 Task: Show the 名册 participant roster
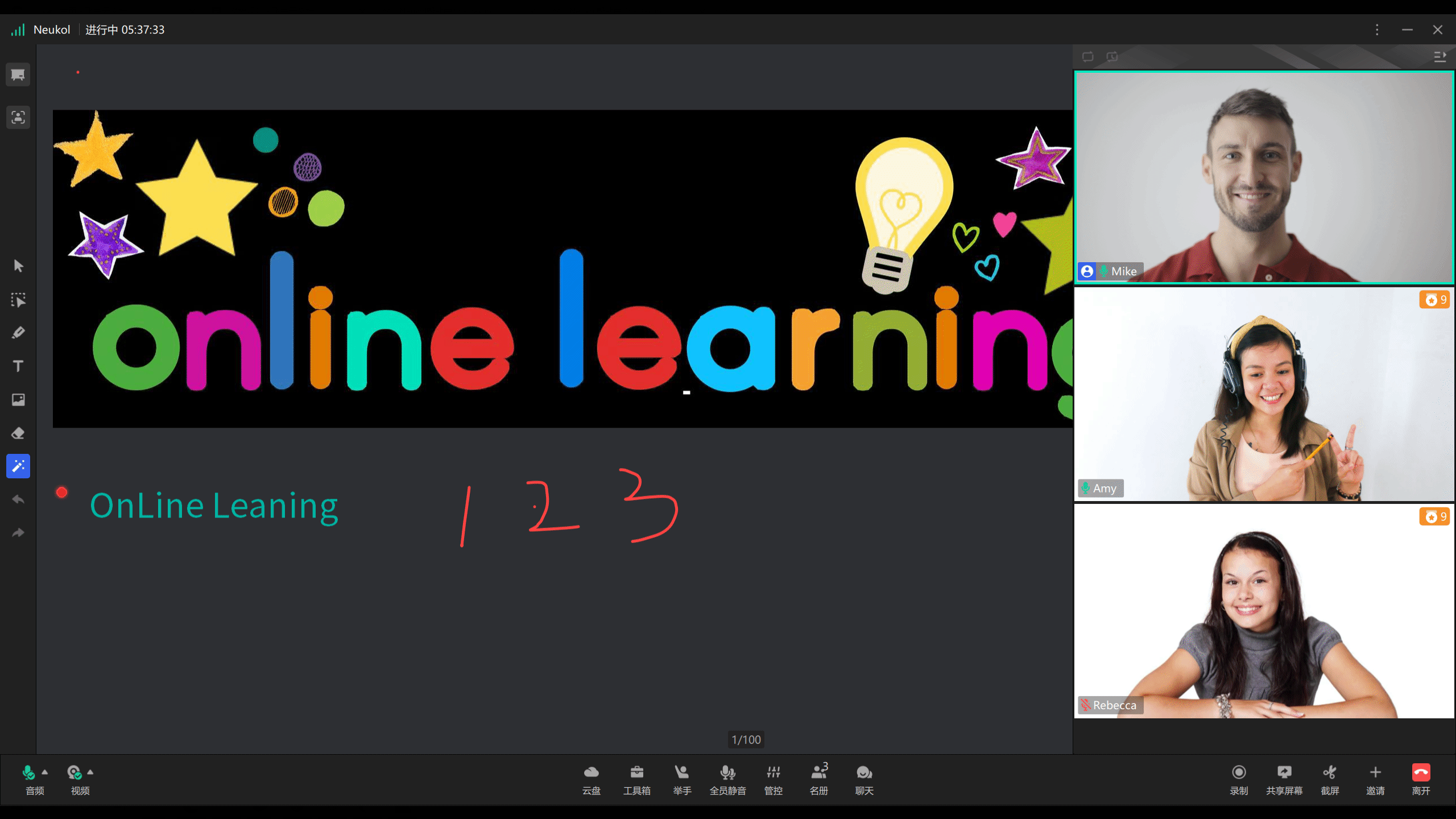(x=819, y=780)
